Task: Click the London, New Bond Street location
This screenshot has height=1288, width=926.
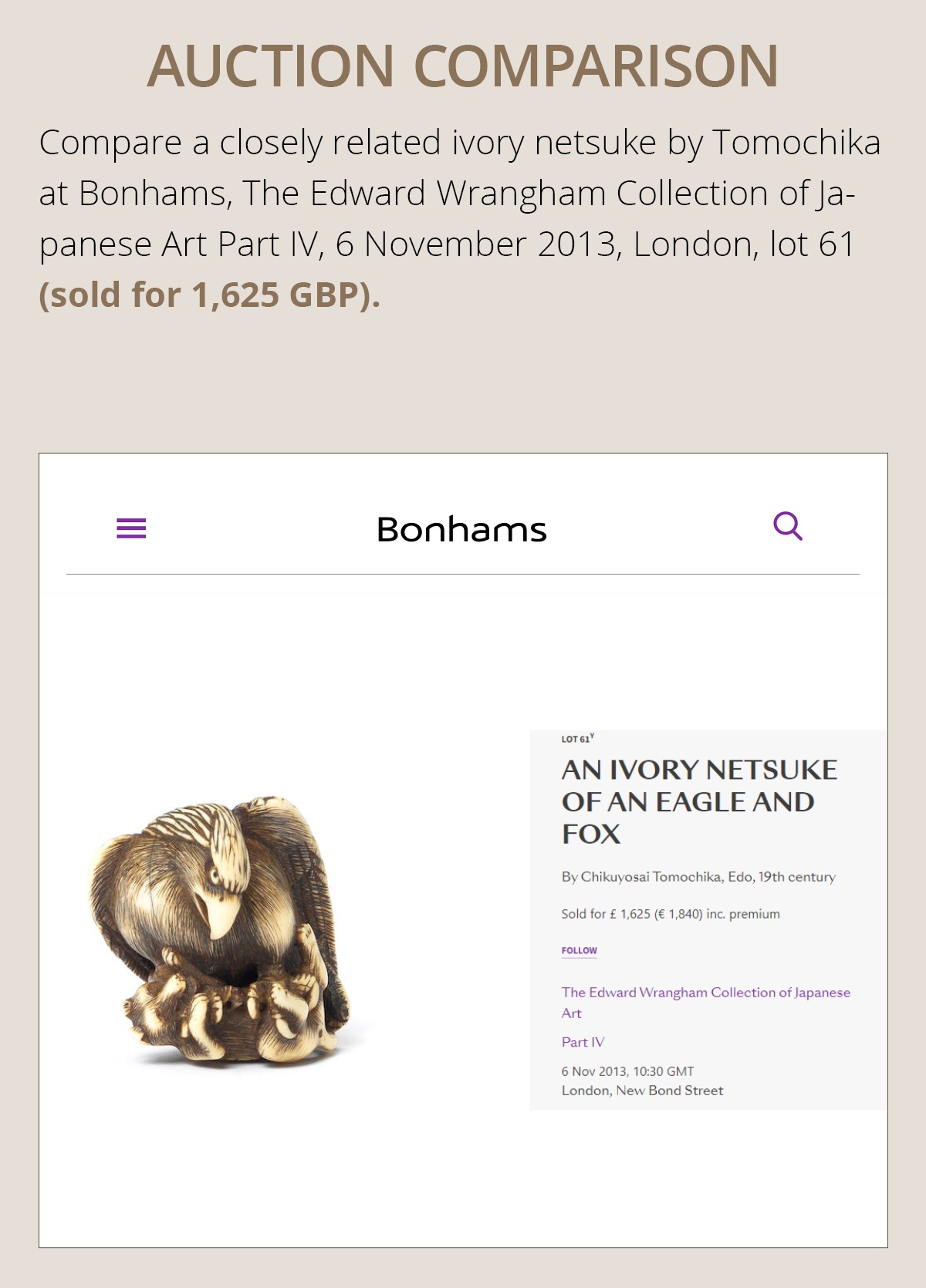Action: pos(642,1091)
